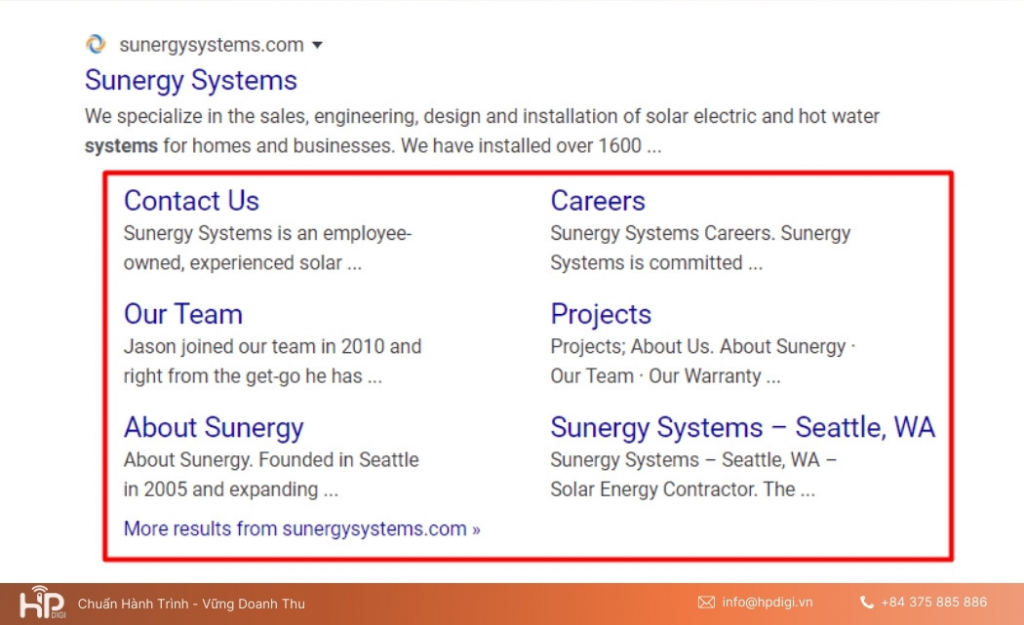Image resolution: width=1024 pixels, height=625 pixels.
Task: Click the snippet 'Solar Energy Contractor. The ...'
Action: (682, 489)
